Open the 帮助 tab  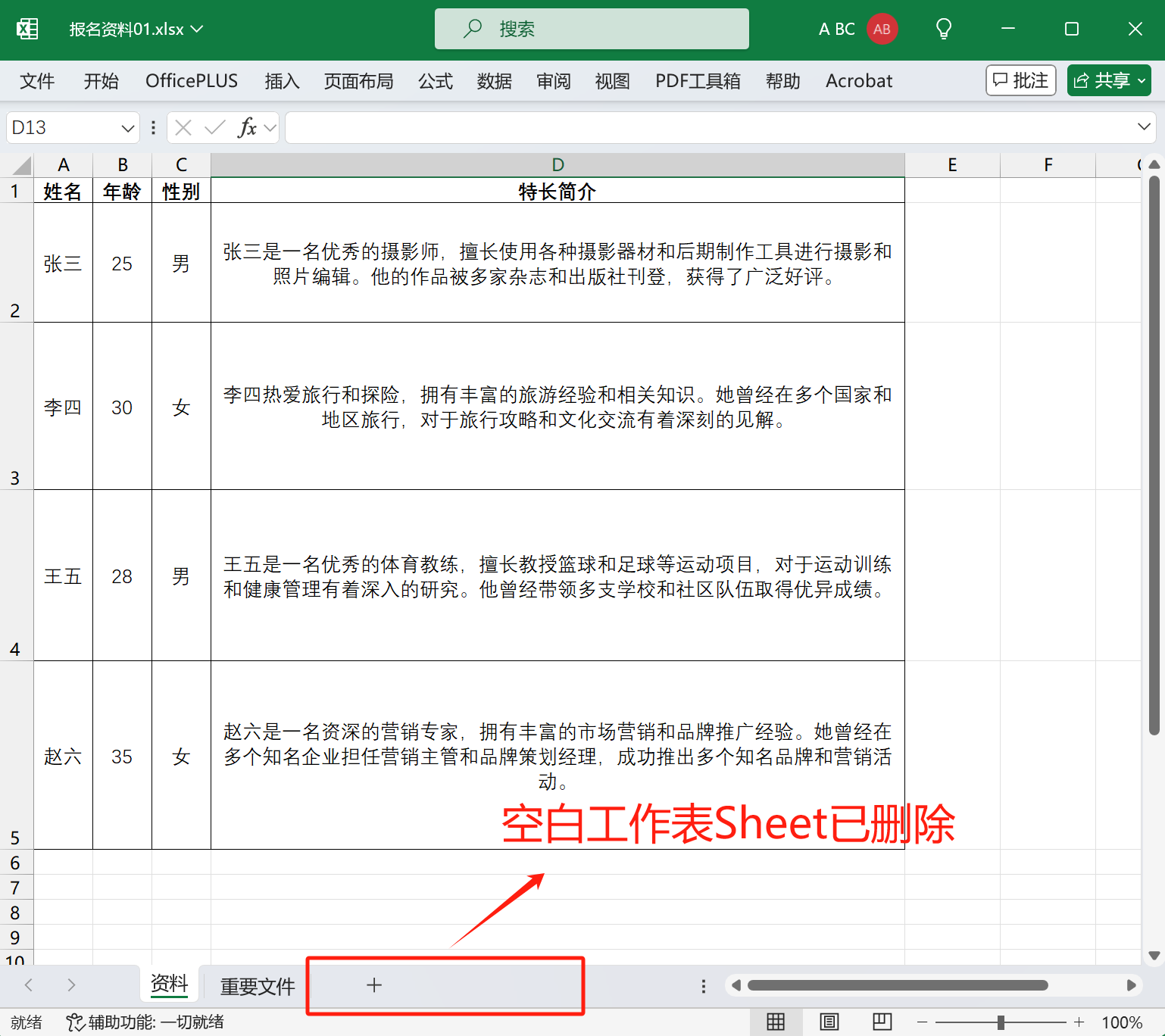[x=783, y=81]
